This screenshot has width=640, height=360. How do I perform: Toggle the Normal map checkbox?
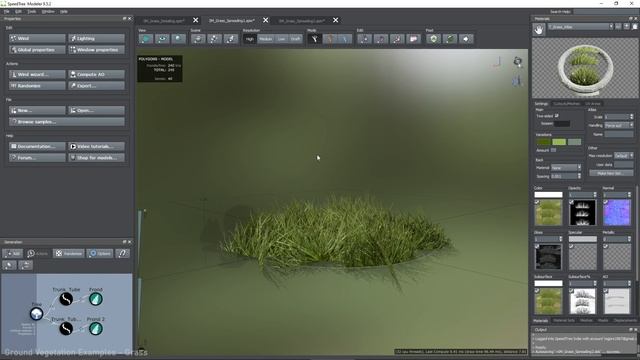[x=605, y=202]
